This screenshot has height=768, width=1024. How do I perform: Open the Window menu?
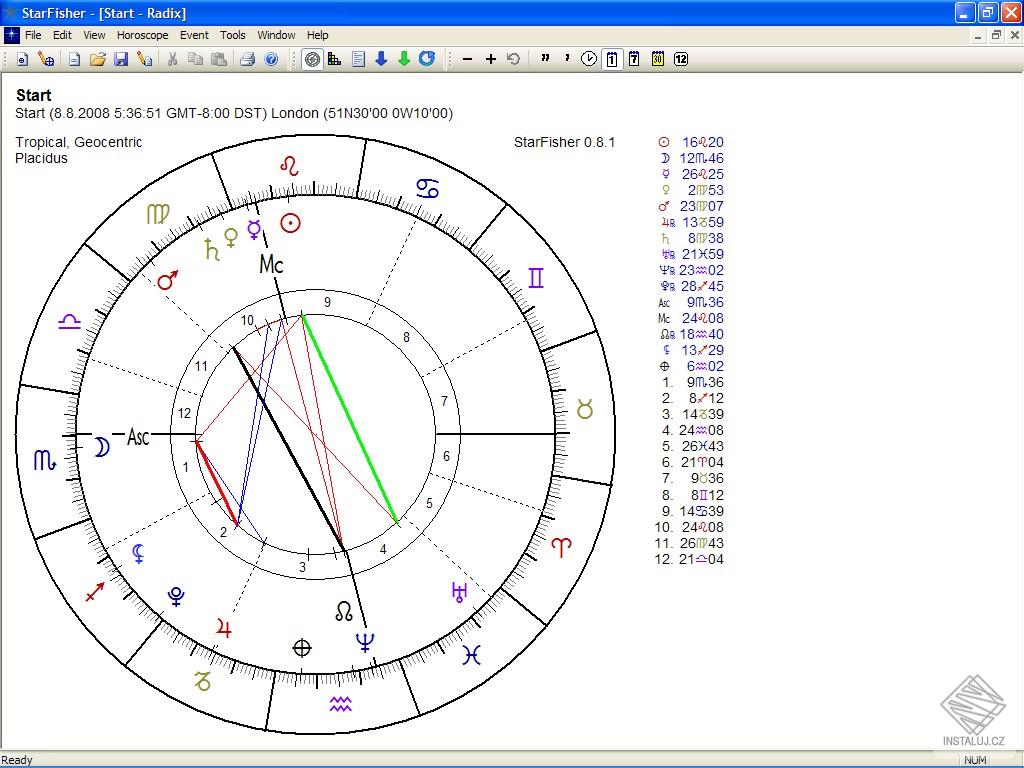276,35
